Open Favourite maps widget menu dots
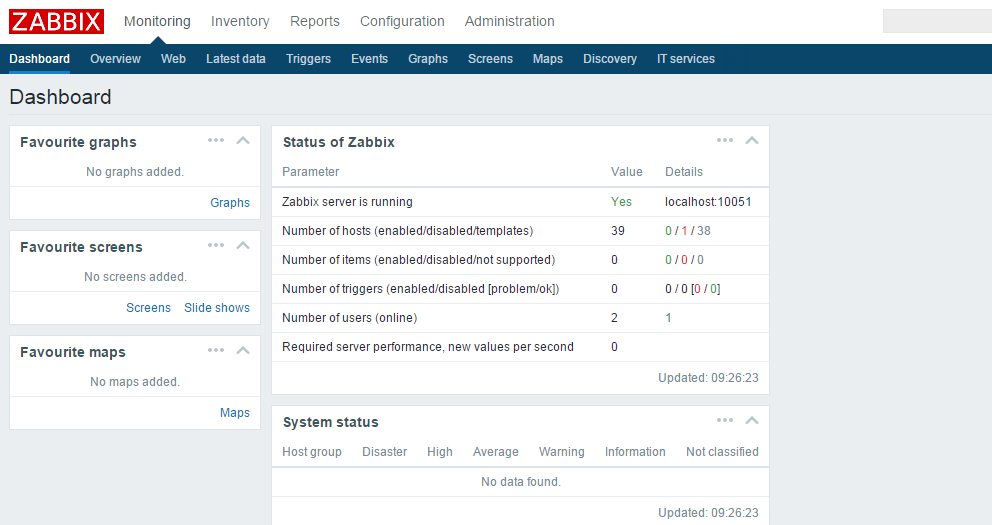The image size is (992, 525). (x=216, y=350)
